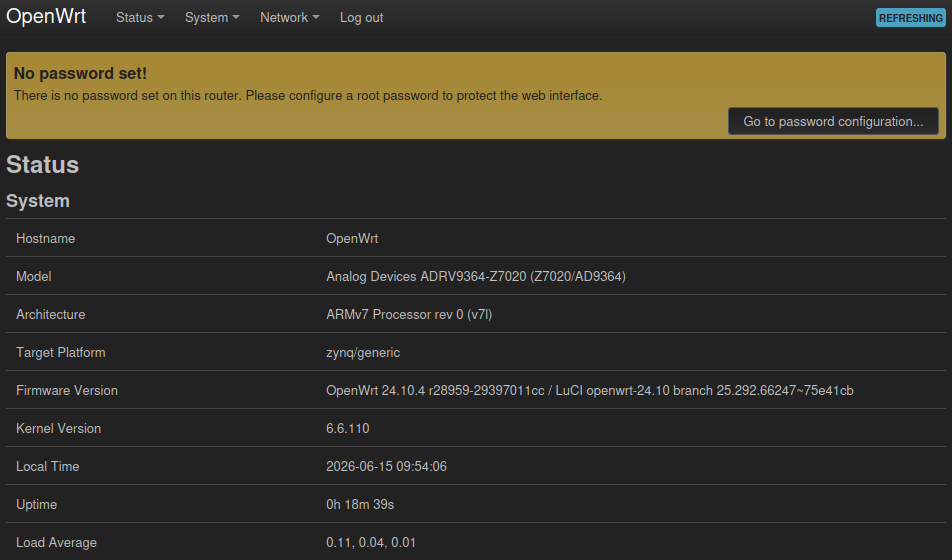Click the uptime value 0h 18m 39s
Screen dimensions: 952x560
pos(360,505)
